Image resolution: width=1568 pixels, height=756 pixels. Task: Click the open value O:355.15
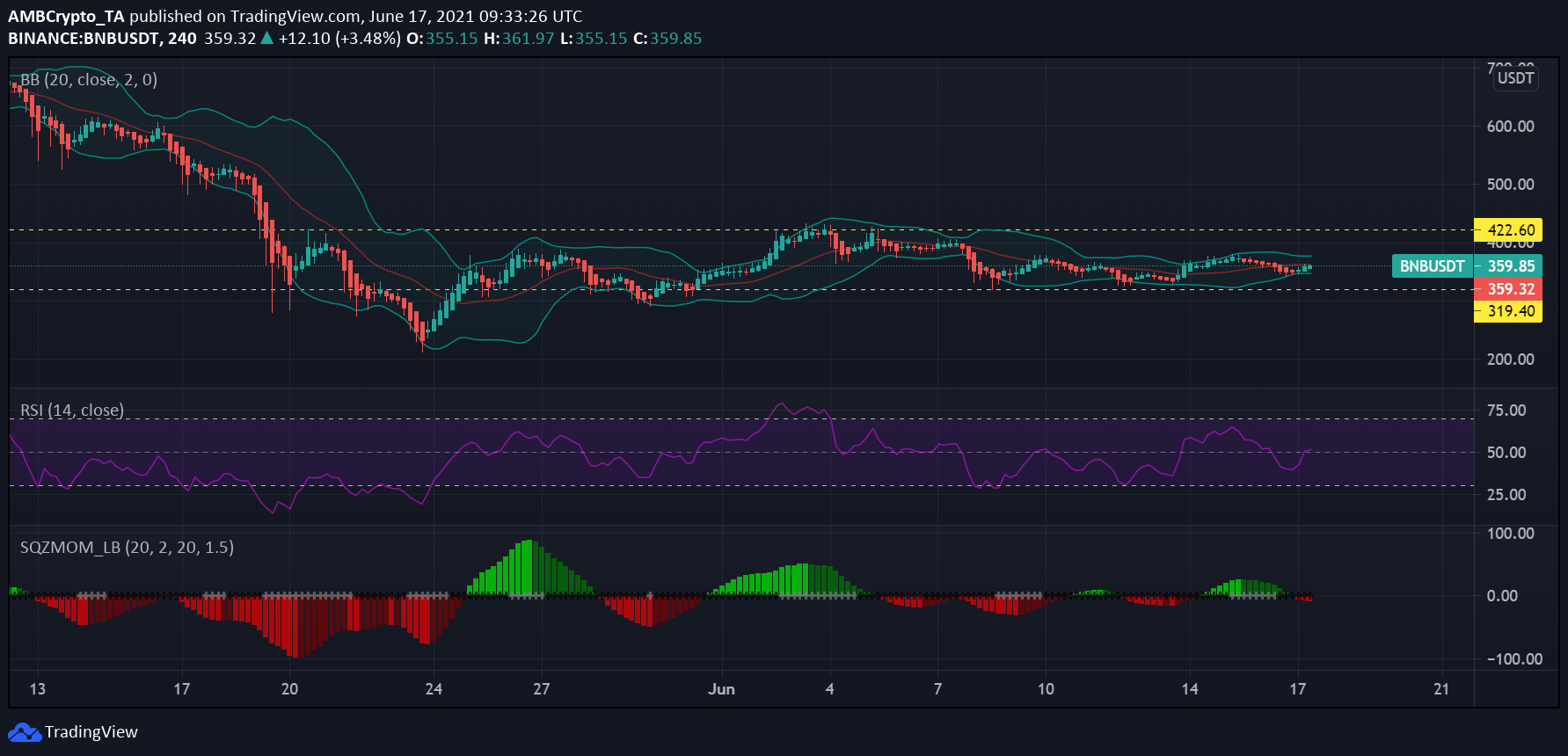441,39
